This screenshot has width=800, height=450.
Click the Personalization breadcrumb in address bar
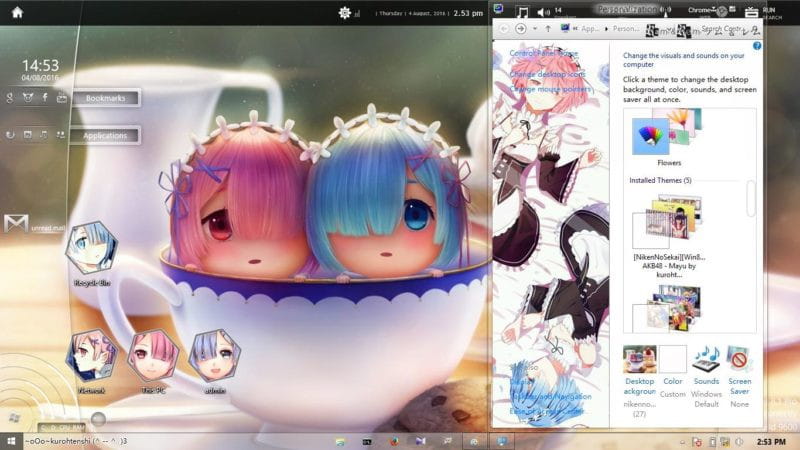(626, 29)
